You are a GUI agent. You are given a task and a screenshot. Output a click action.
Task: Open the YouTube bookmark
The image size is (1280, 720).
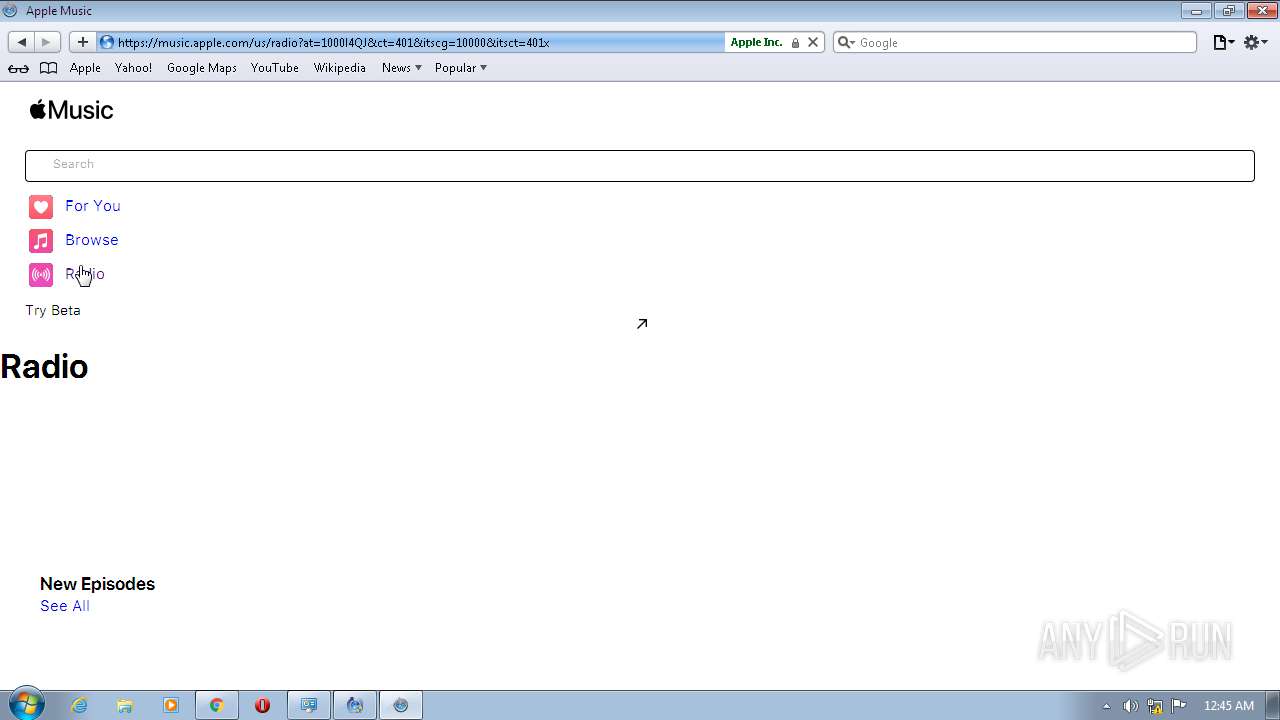(275, 68)
